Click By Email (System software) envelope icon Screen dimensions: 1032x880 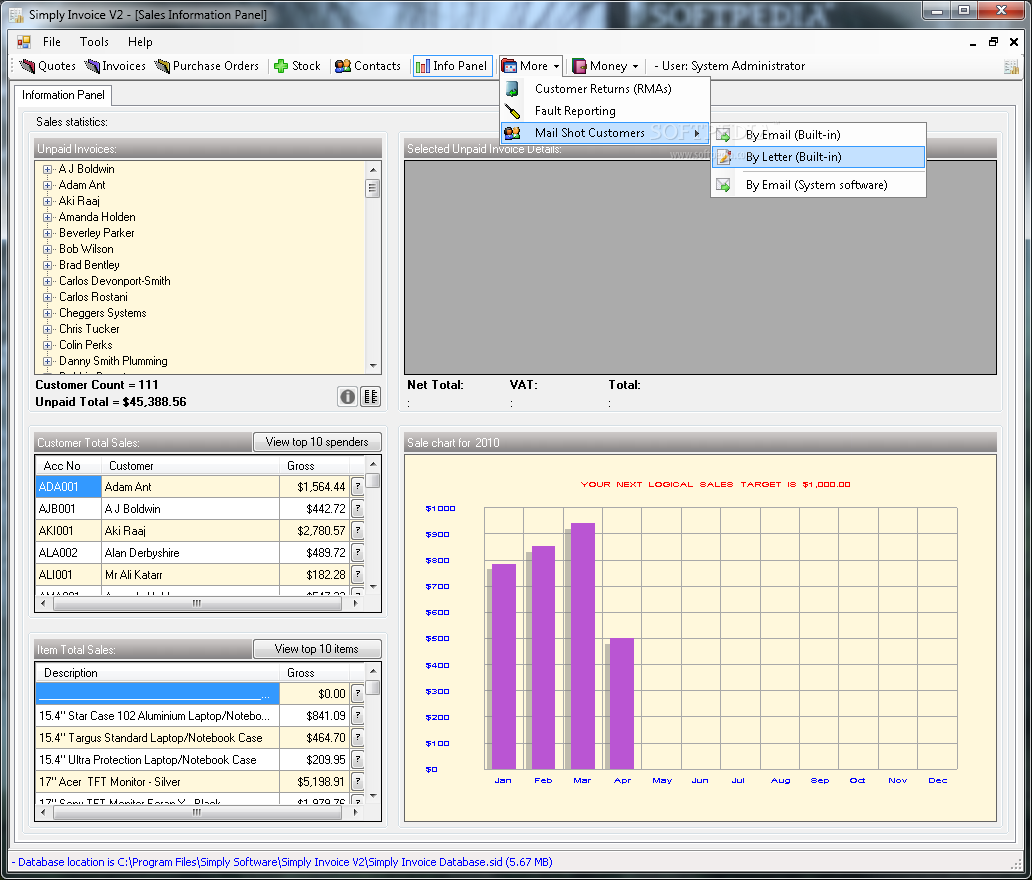pyautogui.click(x=723, y=185)
